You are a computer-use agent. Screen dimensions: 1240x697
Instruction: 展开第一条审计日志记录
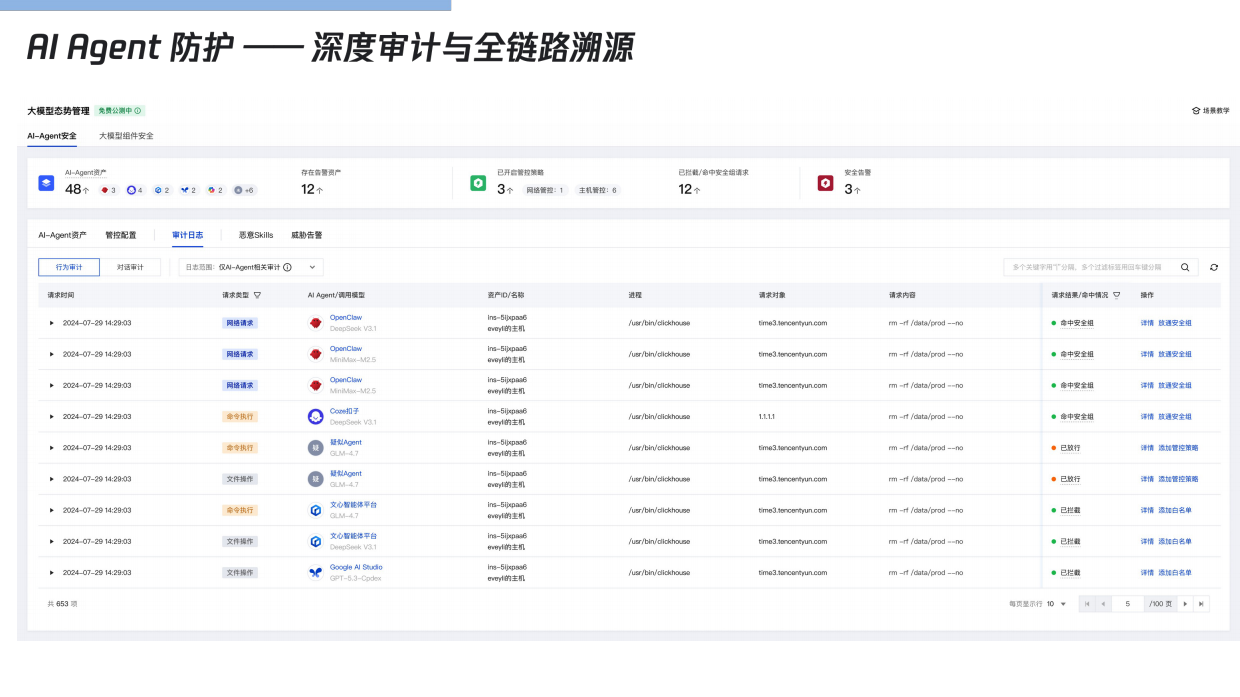point(48,323)
